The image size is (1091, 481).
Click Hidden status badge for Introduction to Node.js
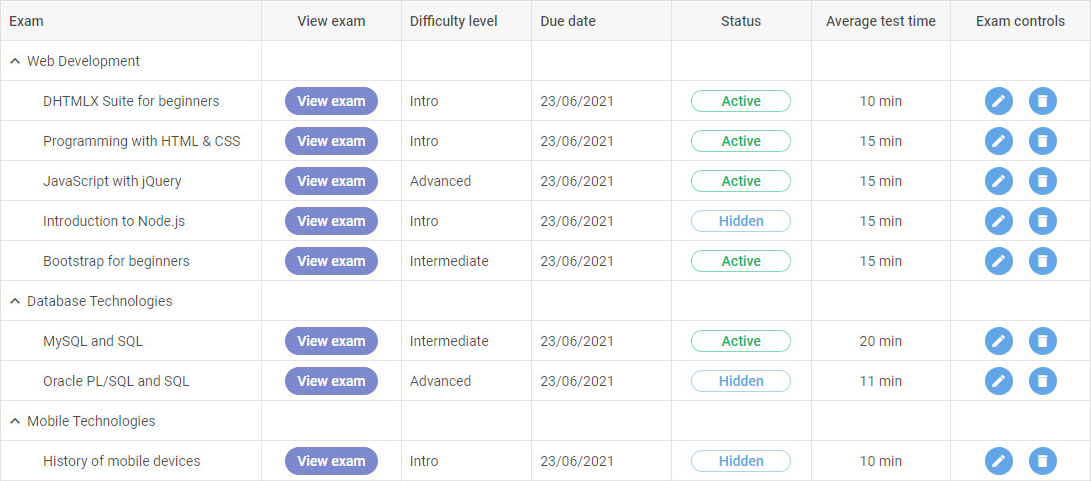tap(740, 221)
